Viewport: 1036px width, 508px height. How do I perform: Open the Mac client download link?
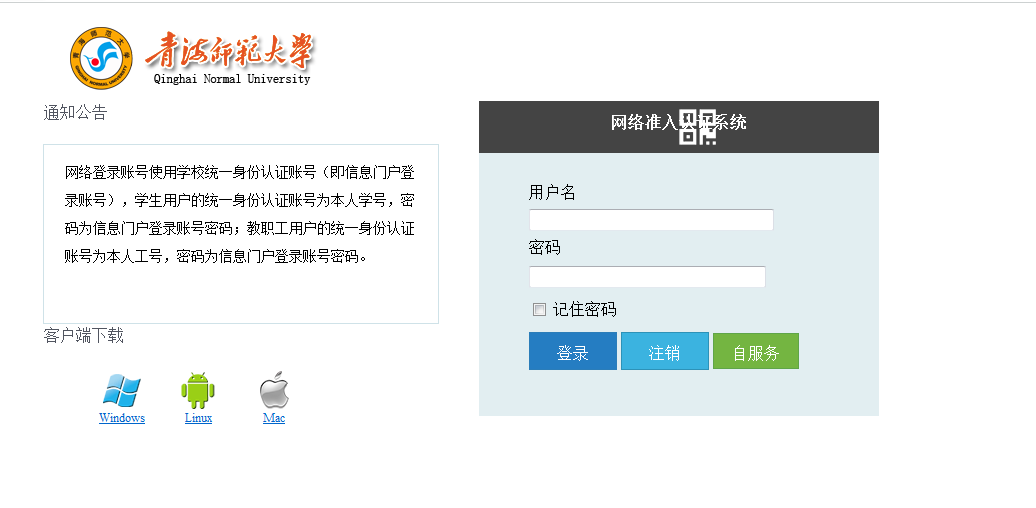coord(274,418)
